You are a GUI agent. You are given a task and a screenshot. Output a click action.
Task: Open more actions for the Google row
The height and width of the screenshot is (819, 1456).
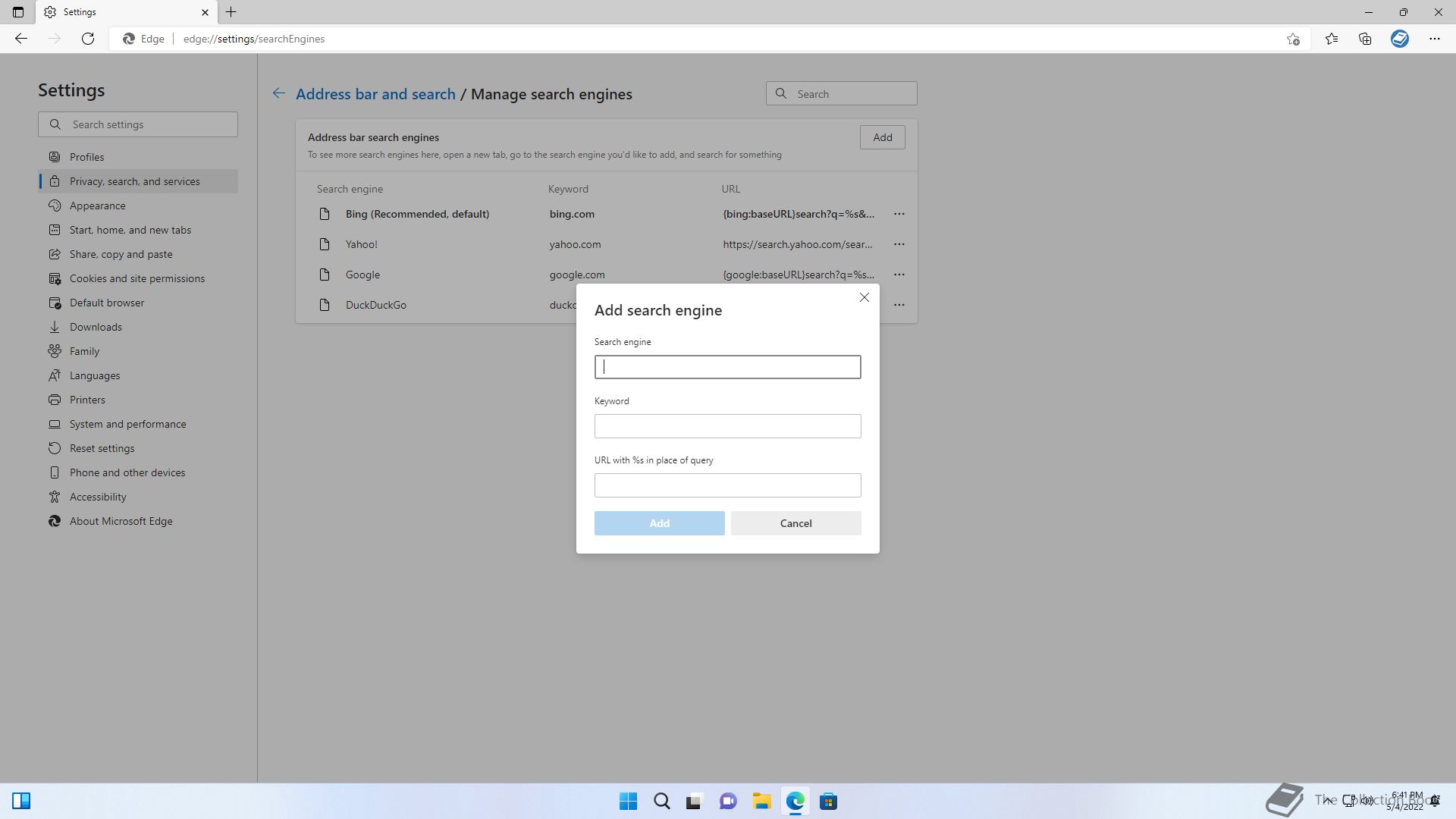899,275
